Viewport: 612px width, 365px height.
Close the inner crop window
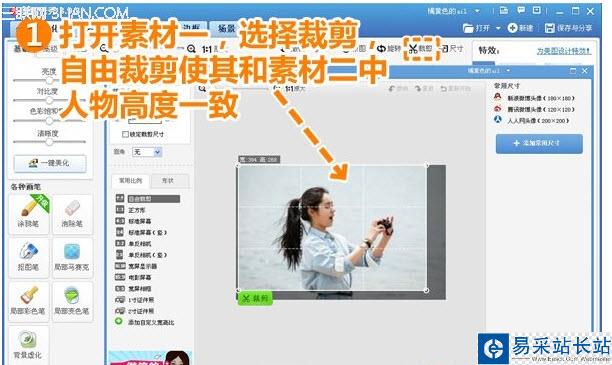click(x=585, y=71)
